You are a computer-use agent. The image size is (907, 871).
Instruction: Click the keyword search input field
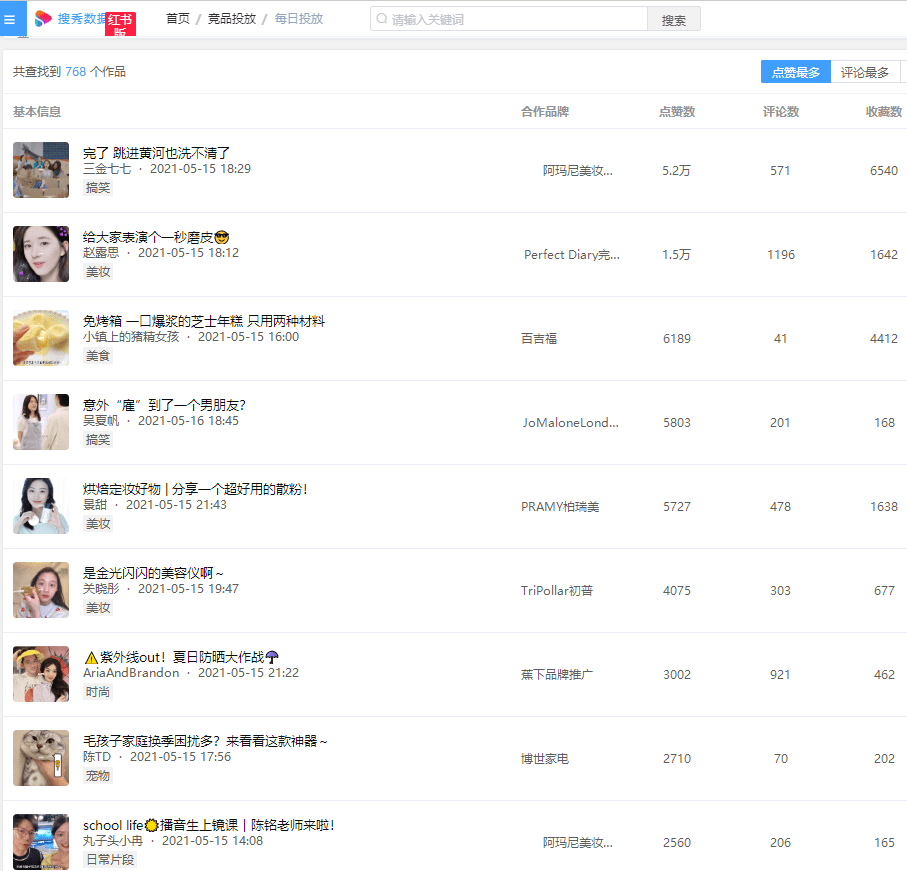[508, 19]
